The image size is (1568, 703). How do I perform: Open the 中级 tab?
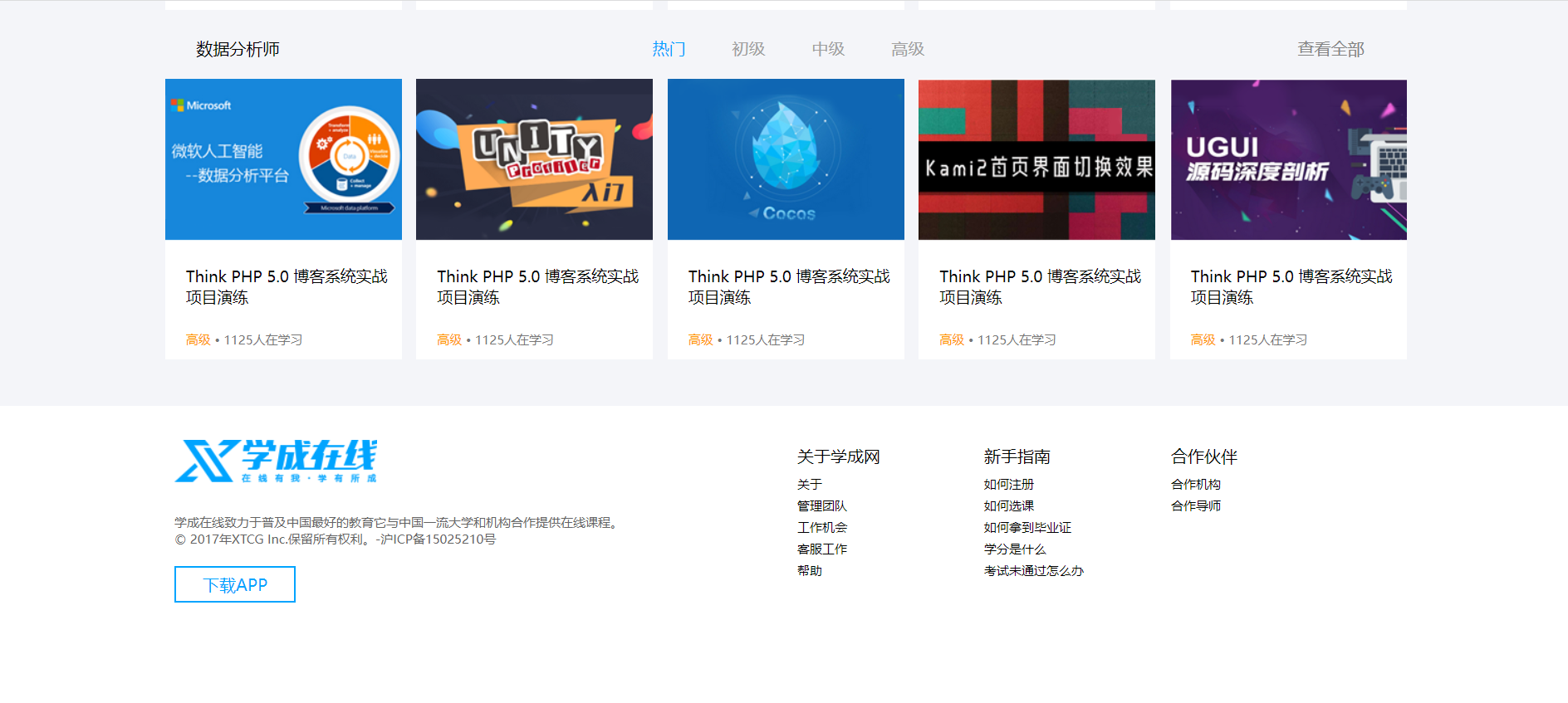click(828, 49)
